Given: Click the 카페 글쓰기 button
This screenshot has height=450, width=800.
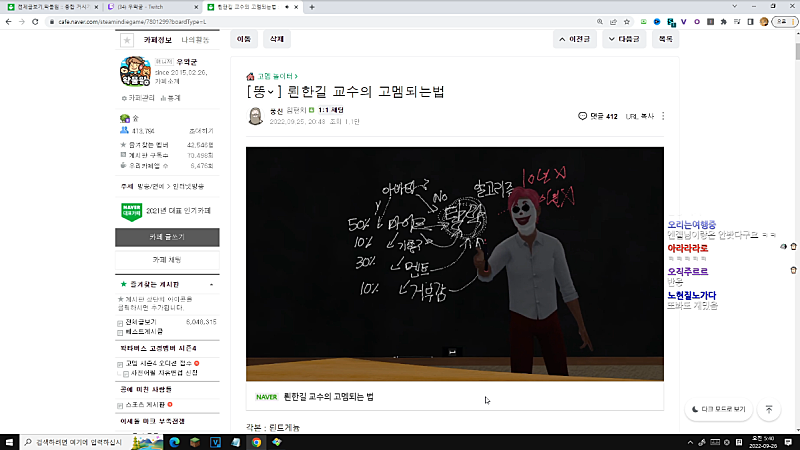Looking at the screenshot, I should [x=167, y=237].
